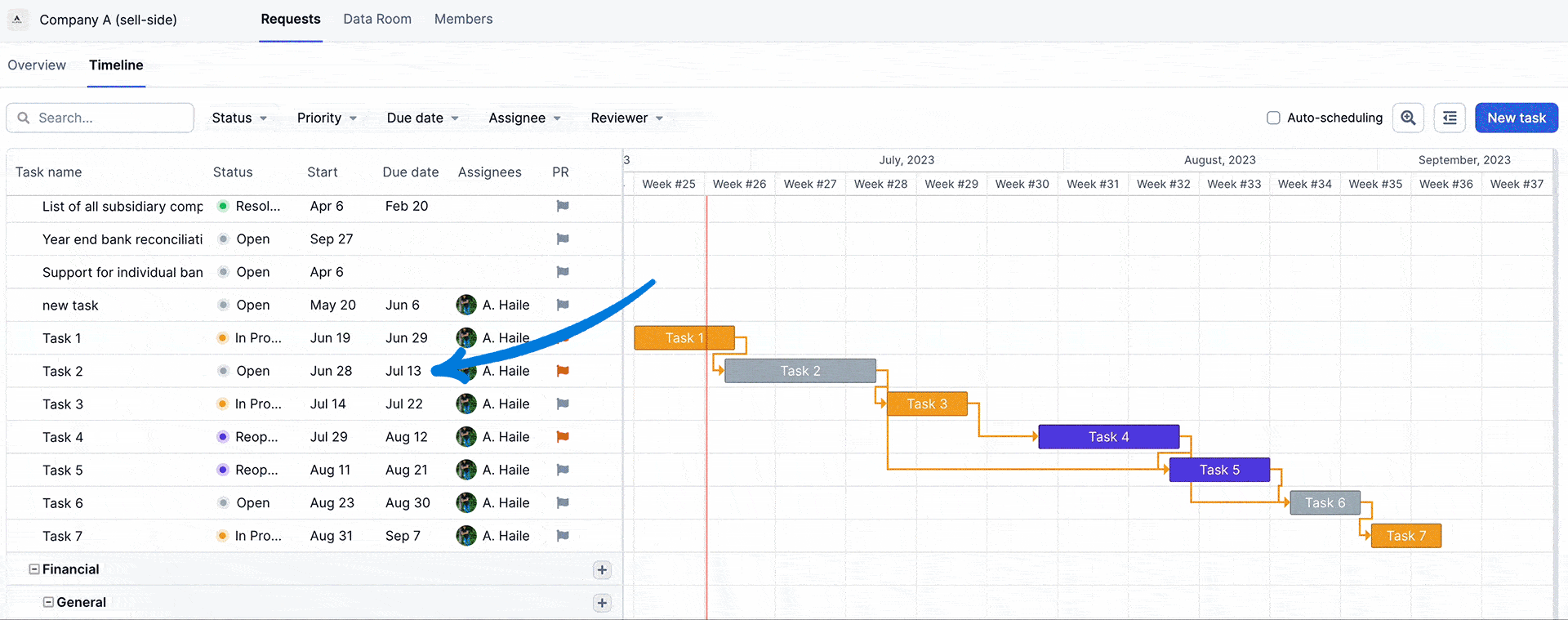The height and width of the screenshot is (620, 1568).
Task: Click the plus icon in General row
Action: 602,603
